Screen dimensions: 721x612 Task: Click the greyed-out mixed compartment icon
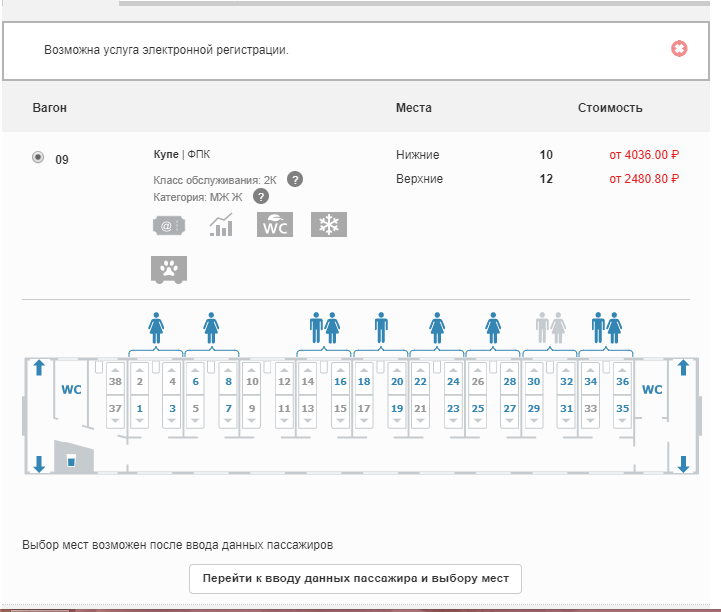550,326
